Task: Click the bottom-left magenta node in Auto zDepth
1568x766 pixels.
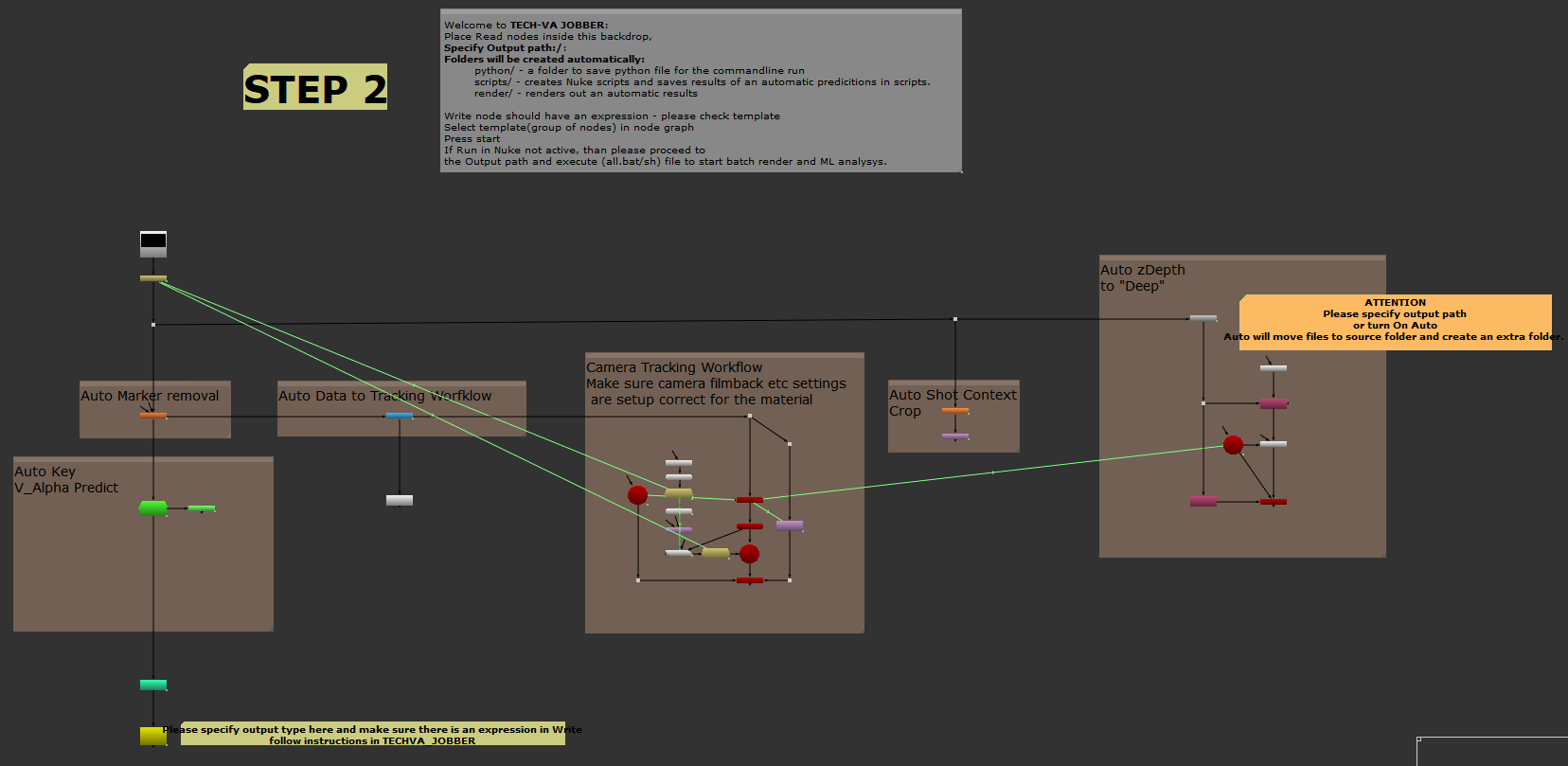Action: click(x=1203, y=501)
